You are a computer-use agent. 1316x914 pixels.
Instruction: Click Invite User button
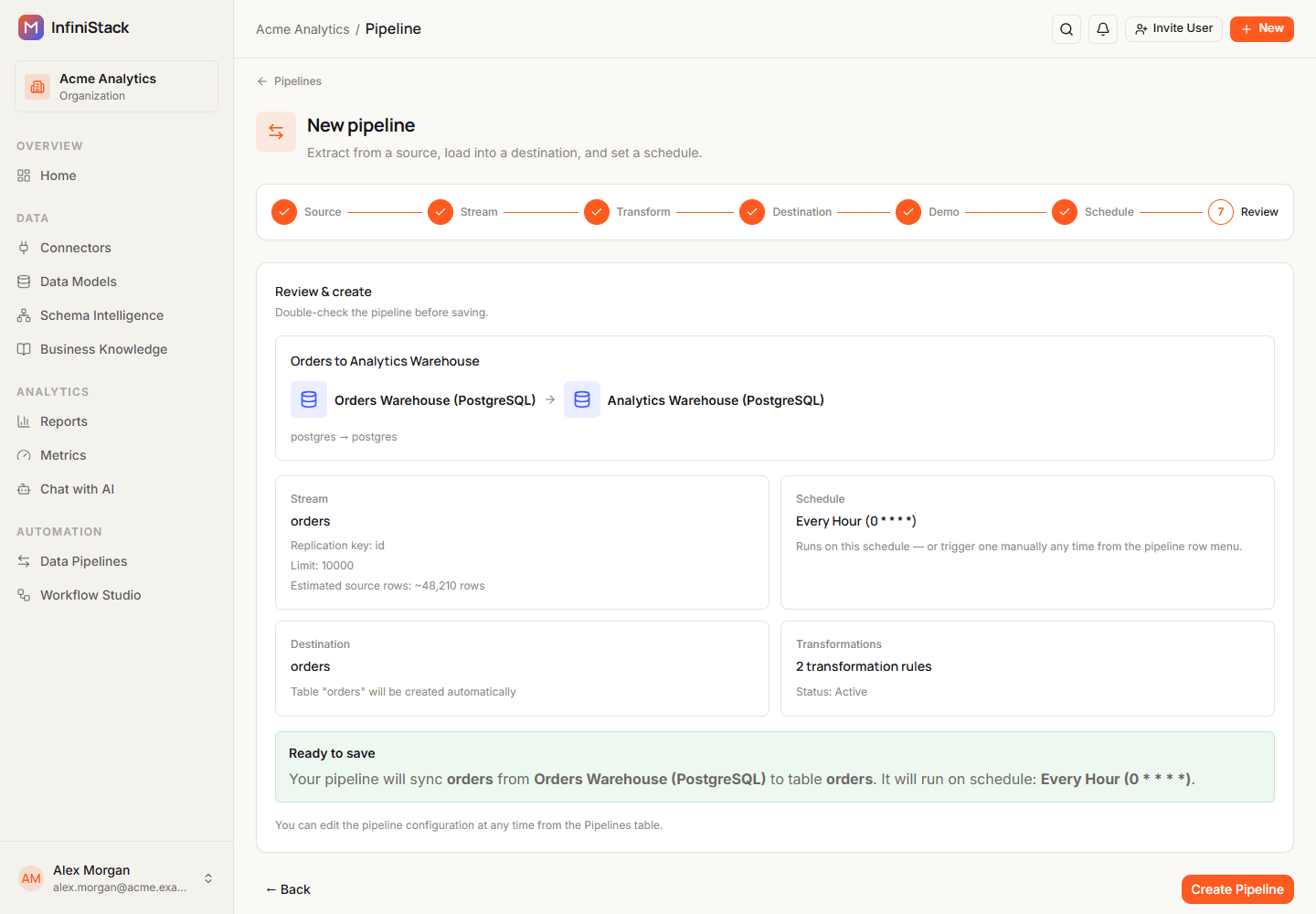(x=1173, y=29)
